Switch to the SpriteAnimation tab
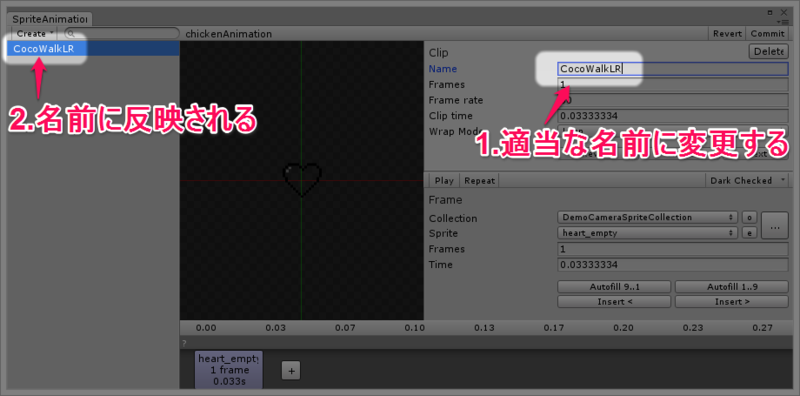 point(49,19)
